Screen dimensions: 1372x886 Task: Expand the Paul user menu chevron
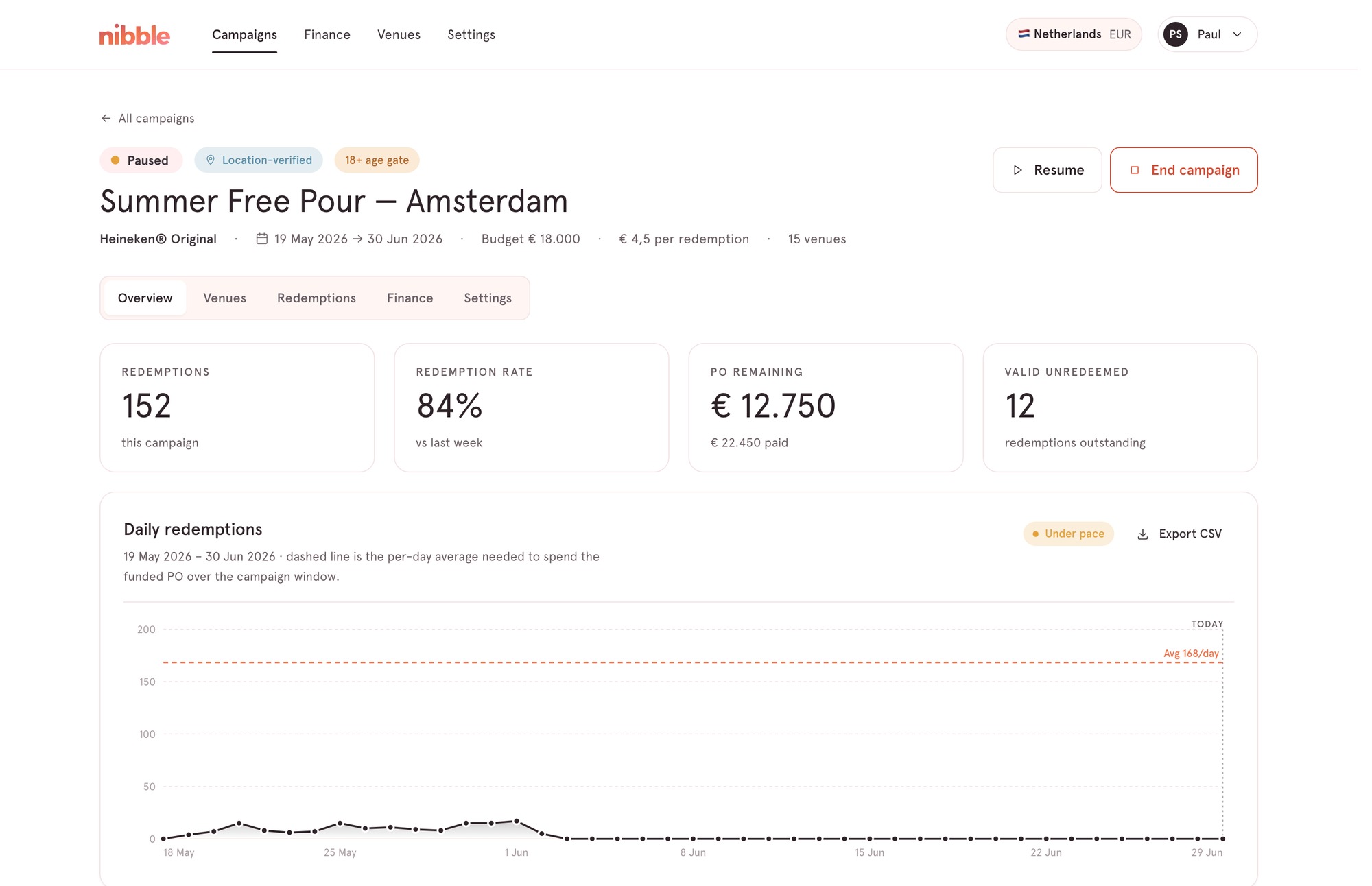pos(1238,34)
